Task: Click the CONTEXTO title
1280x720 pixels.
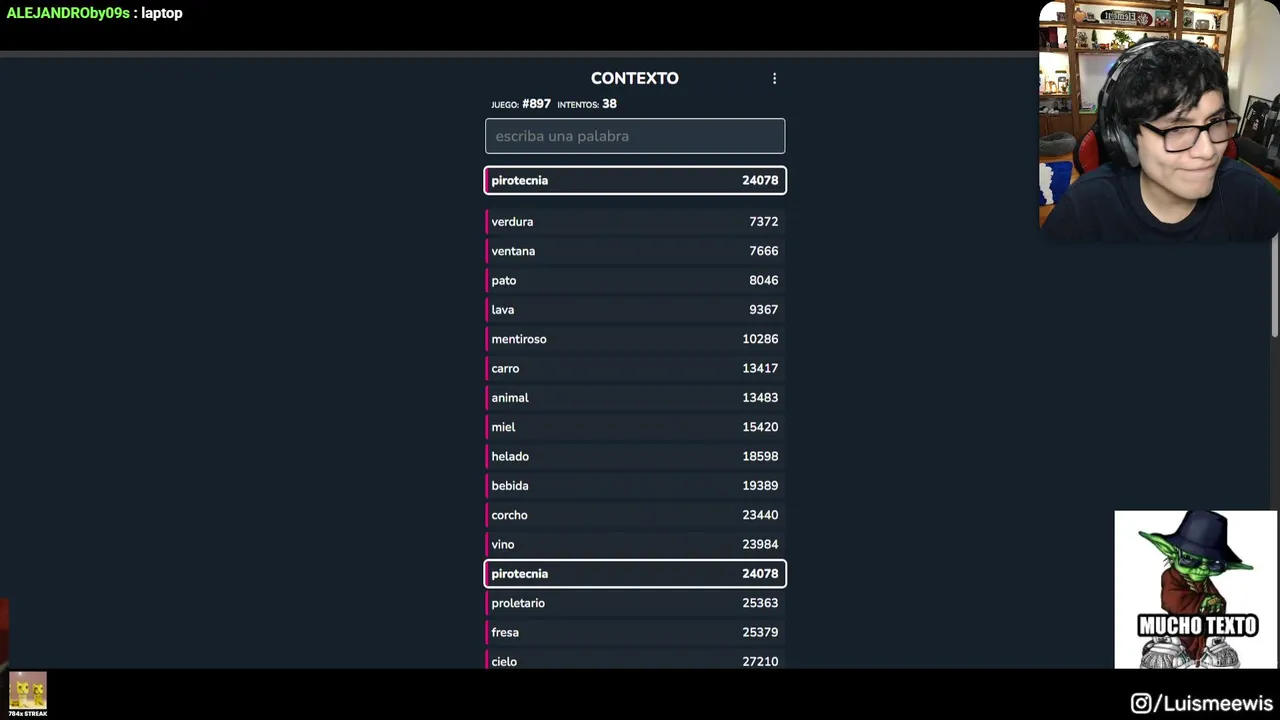Action: click(634, 78)
